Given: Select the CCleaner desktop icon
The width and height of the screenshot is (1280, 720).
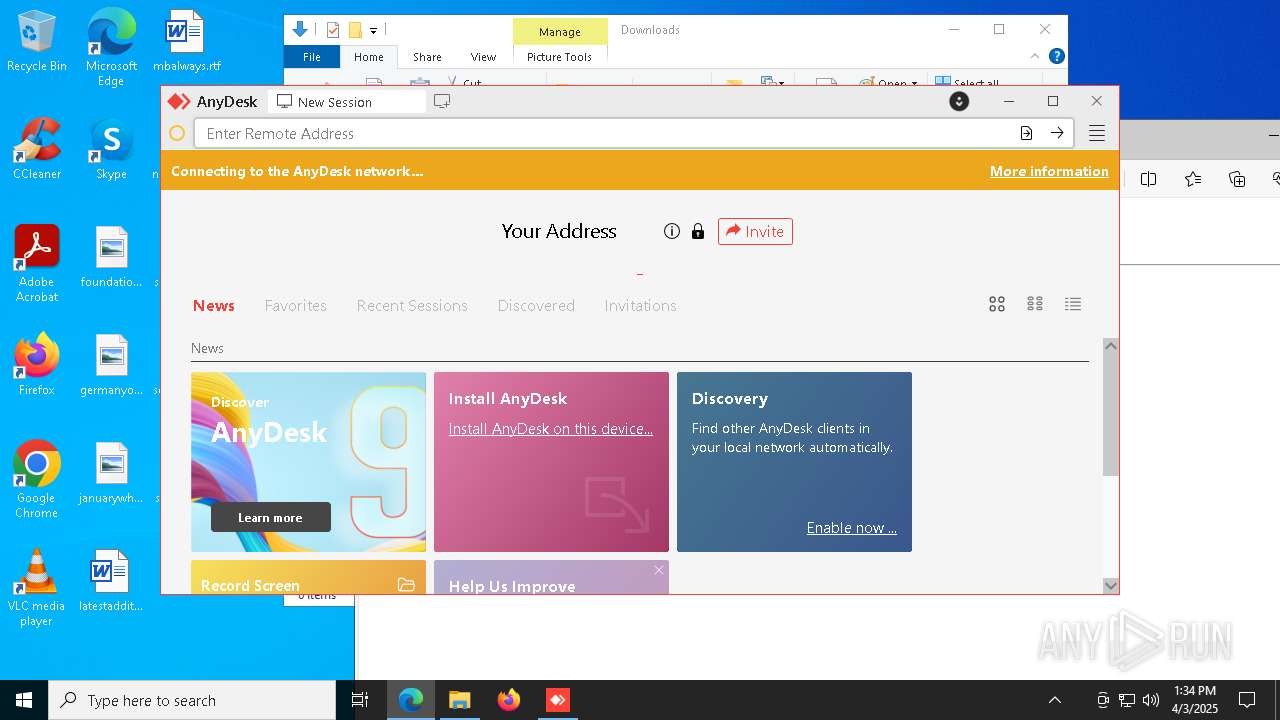Looking at the screenshot, I should [37, 150].
